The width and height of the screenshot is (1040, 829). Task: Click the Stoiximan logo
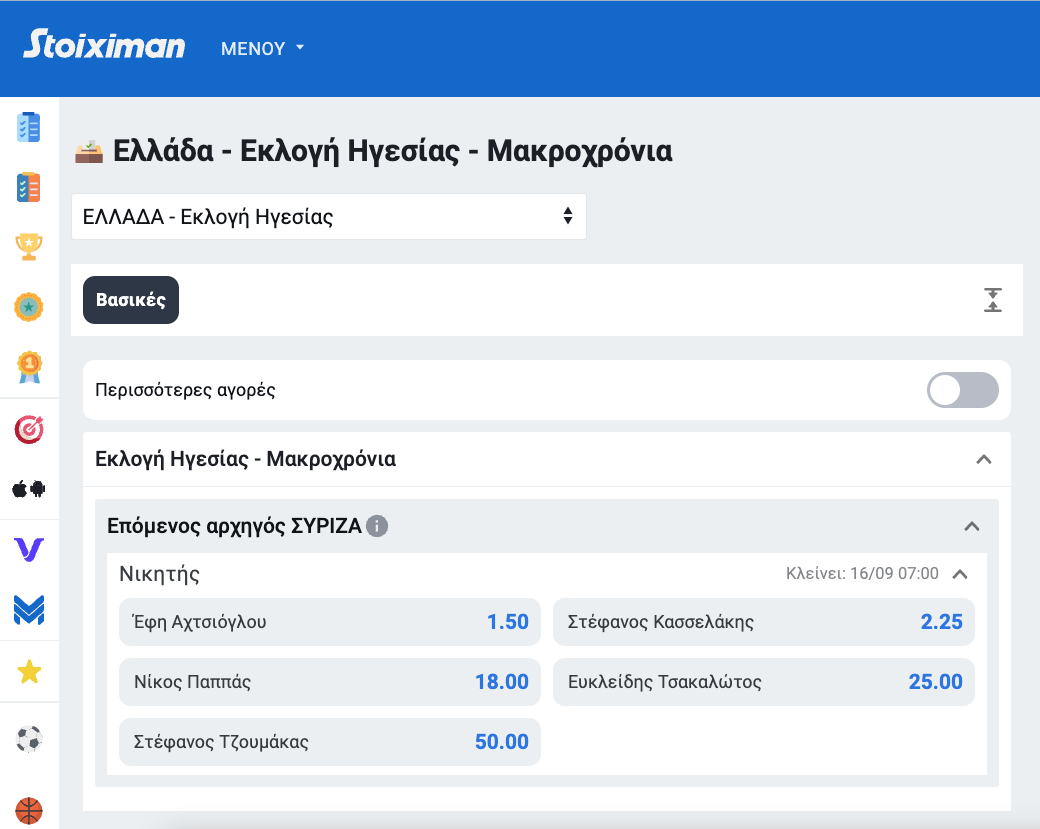(104, 46)
